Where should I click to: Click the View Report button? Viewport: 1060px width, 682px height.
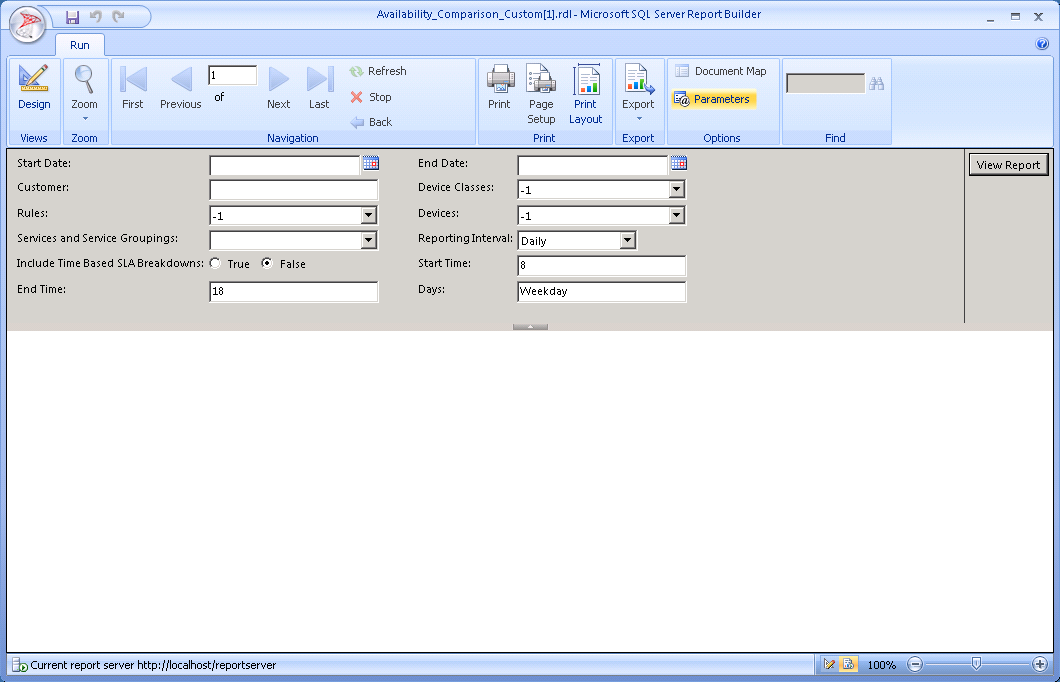[x=1008, y=165]
